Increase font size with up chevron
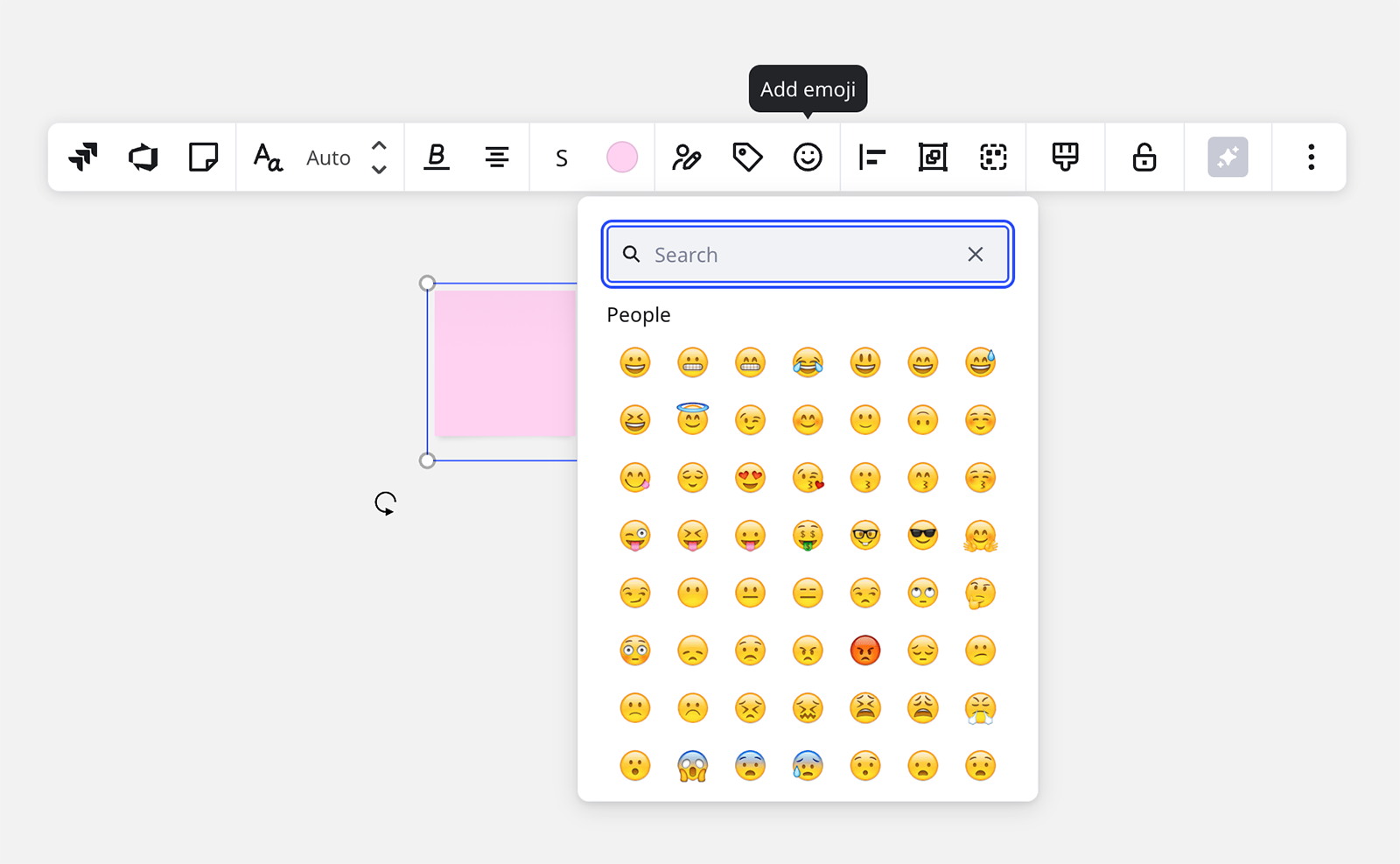 [x=379, y=145]
